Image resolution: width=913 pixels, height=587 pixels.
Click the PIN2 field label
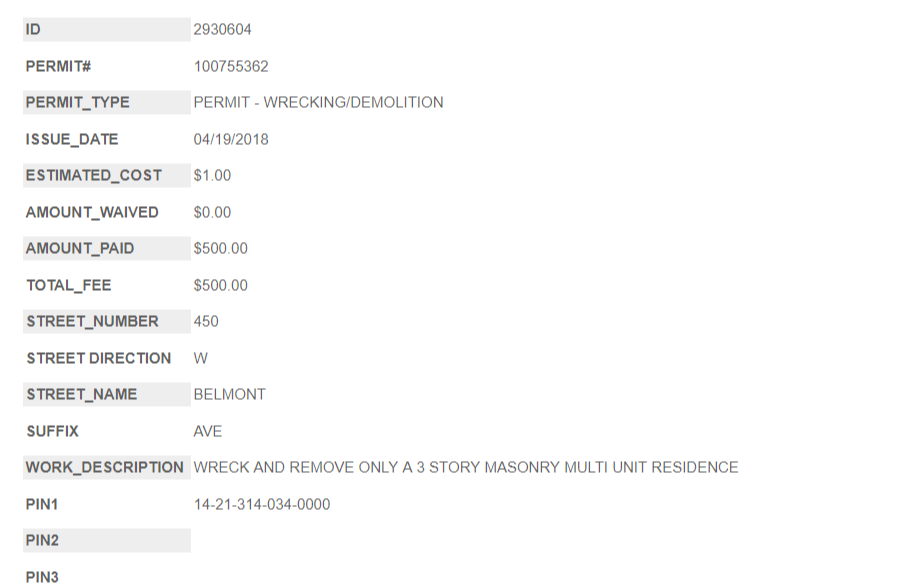tap(43, 540)
